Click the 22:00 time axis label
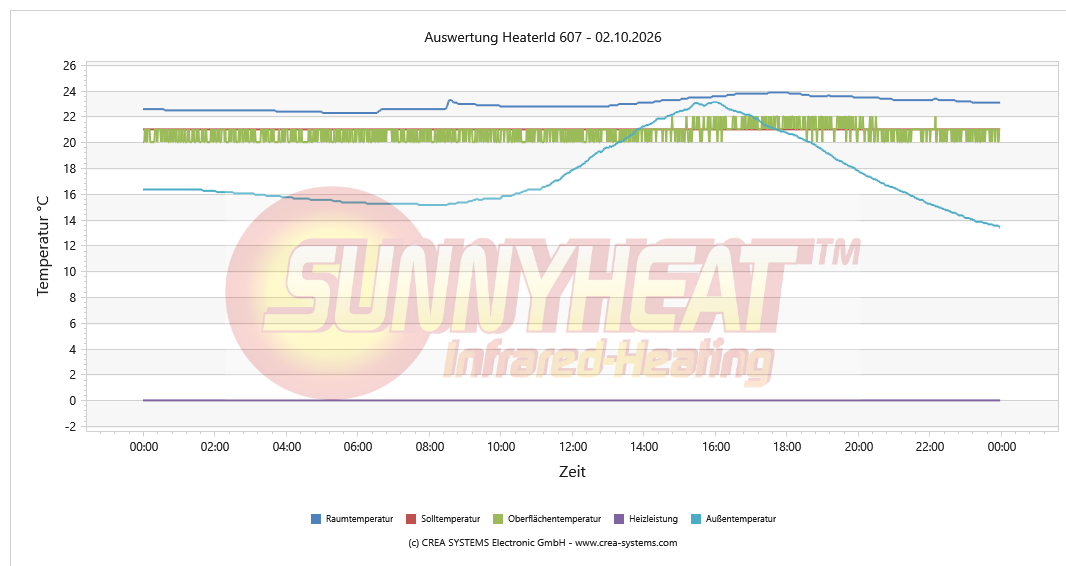This screenshot has height=566, width=1066. pos(930,447)
